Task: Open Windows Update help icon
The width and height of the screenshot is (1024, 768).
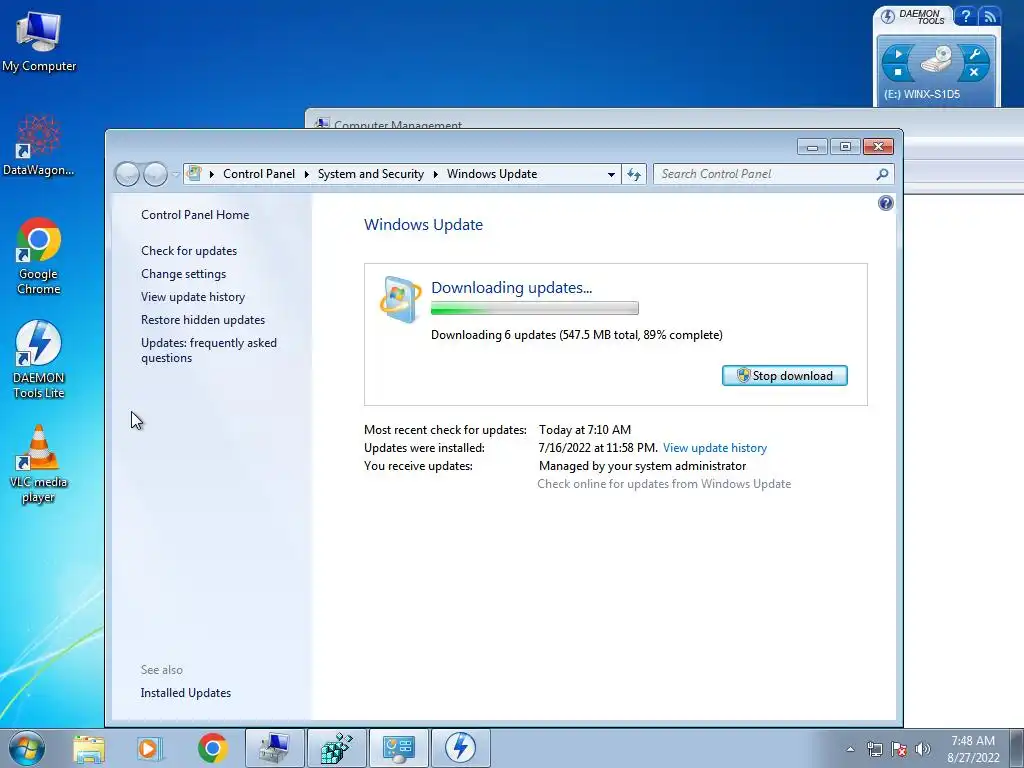Action: coord(886,203)
